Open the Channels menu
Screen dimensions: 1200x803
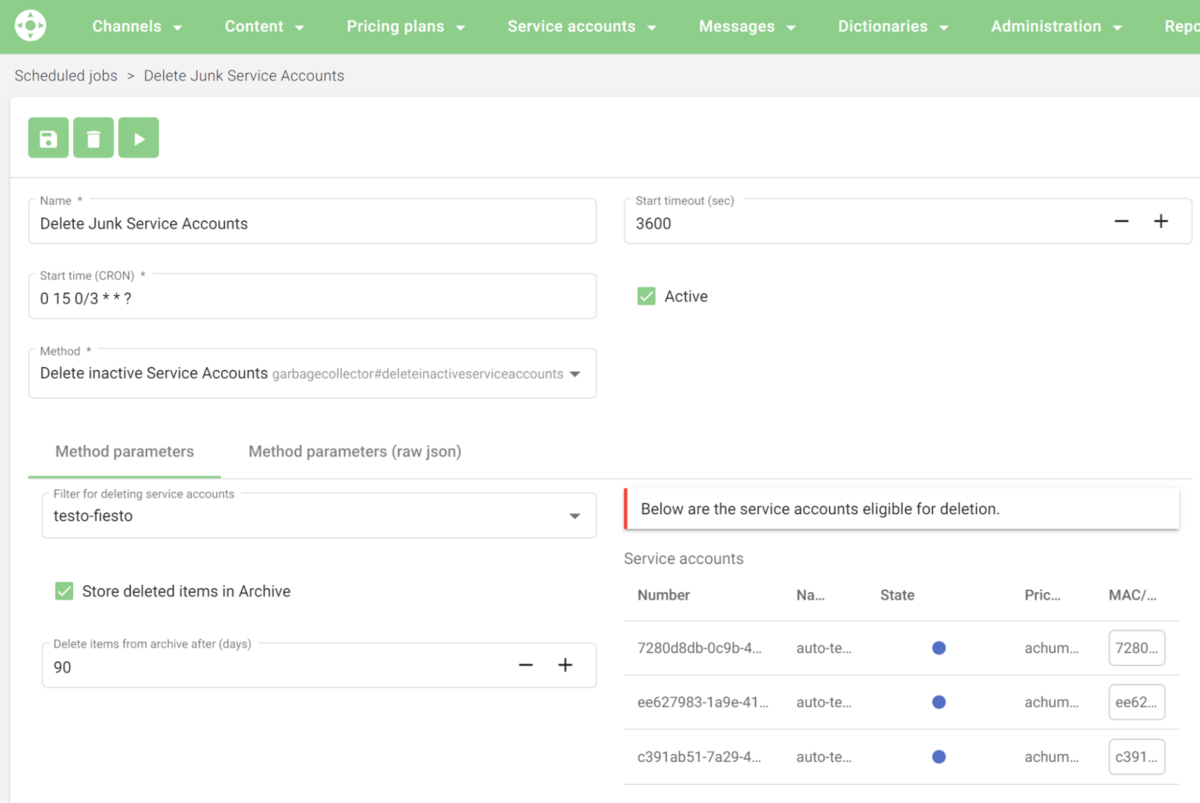(137, 27)
